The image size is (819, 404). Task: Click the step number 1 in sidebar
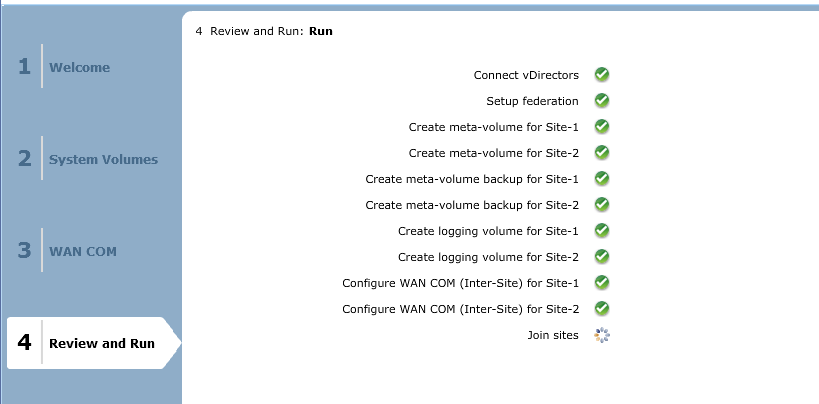[x=24, y=68]
